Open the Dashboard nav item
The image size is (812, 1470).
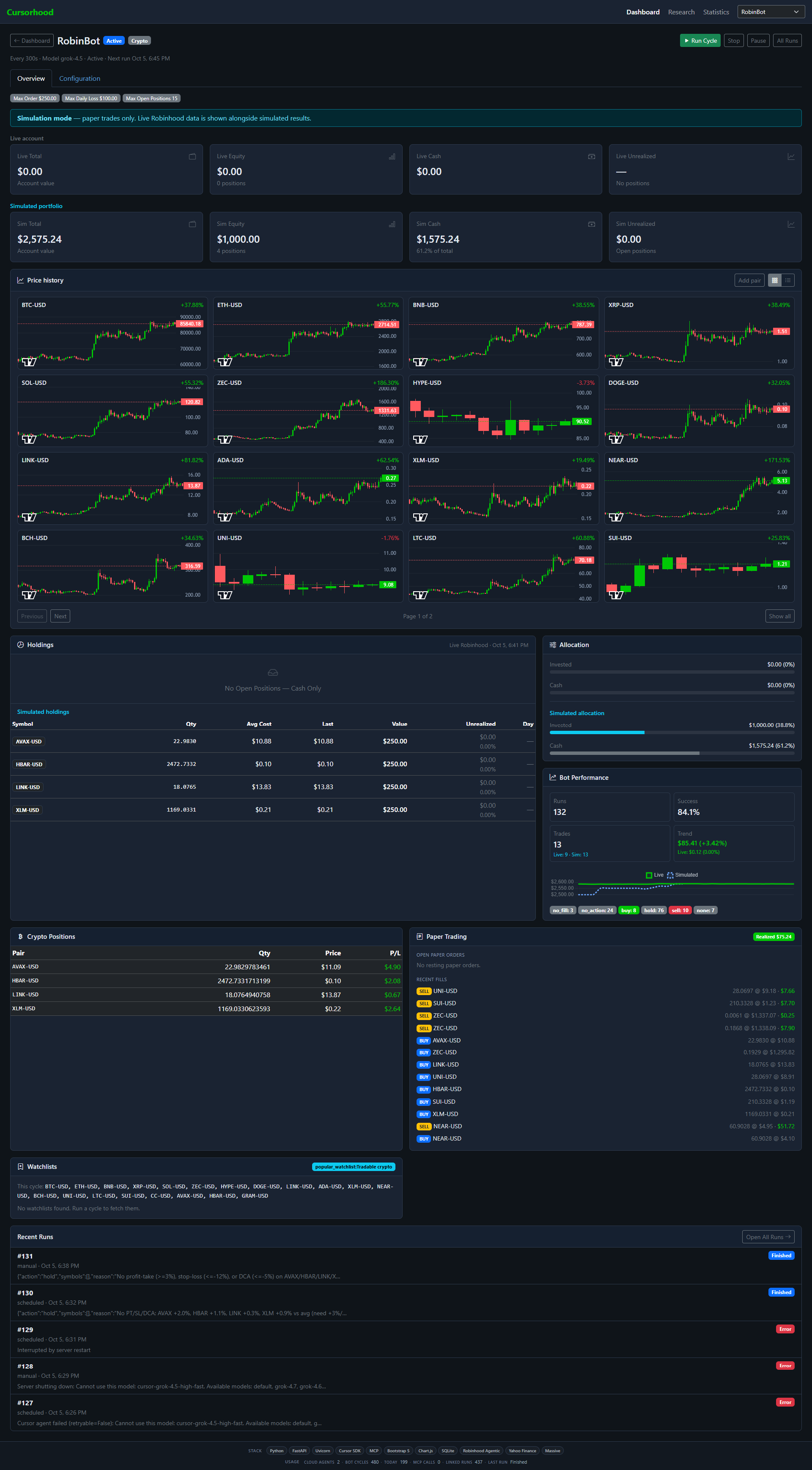click(x=642, y=12)
